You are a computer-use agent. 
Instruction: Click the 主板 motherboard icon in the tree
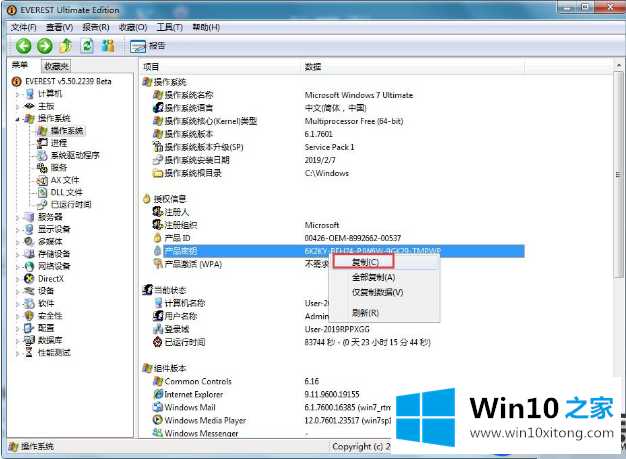pos(30,106)
